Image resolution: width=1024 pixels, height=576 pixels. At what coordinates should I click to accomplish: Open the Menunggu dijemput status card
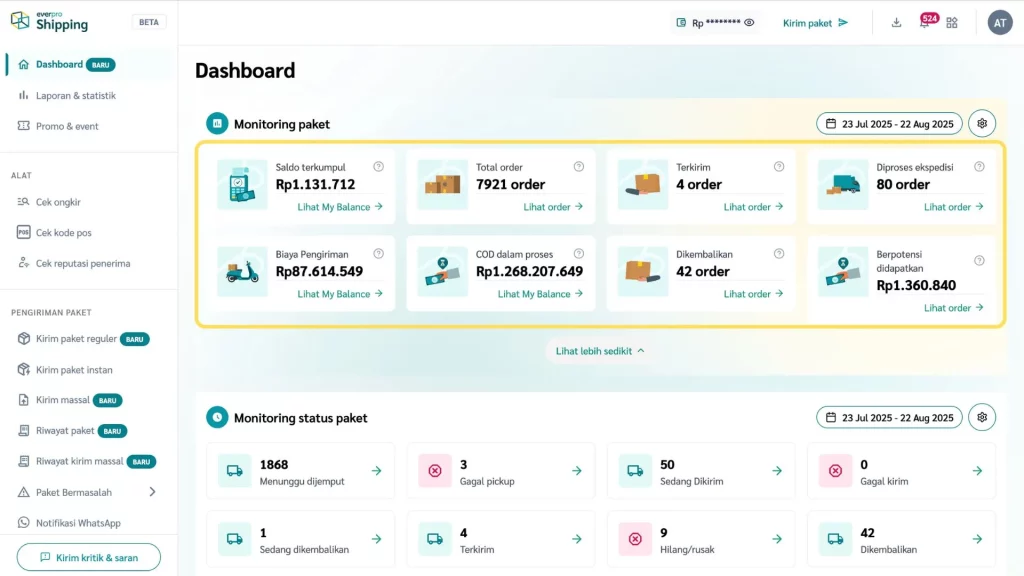coord(300,471)
